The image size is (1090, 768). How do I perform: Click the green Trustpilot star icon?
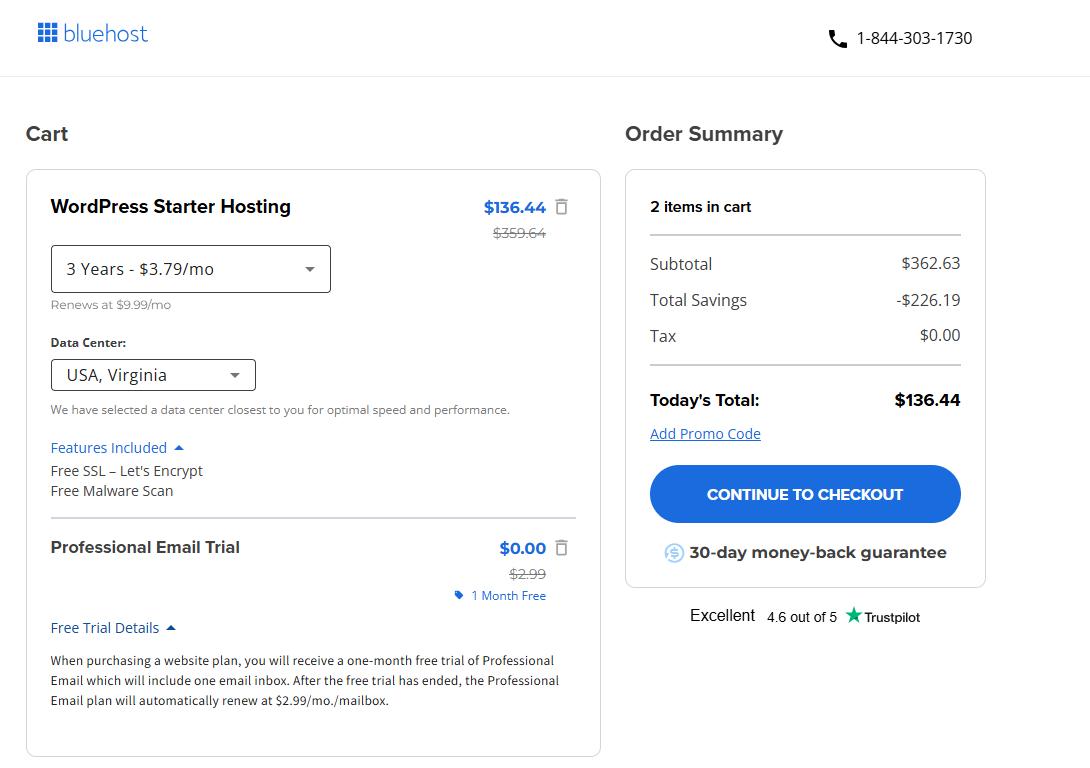pyautogui.click(x=853, y=616)
